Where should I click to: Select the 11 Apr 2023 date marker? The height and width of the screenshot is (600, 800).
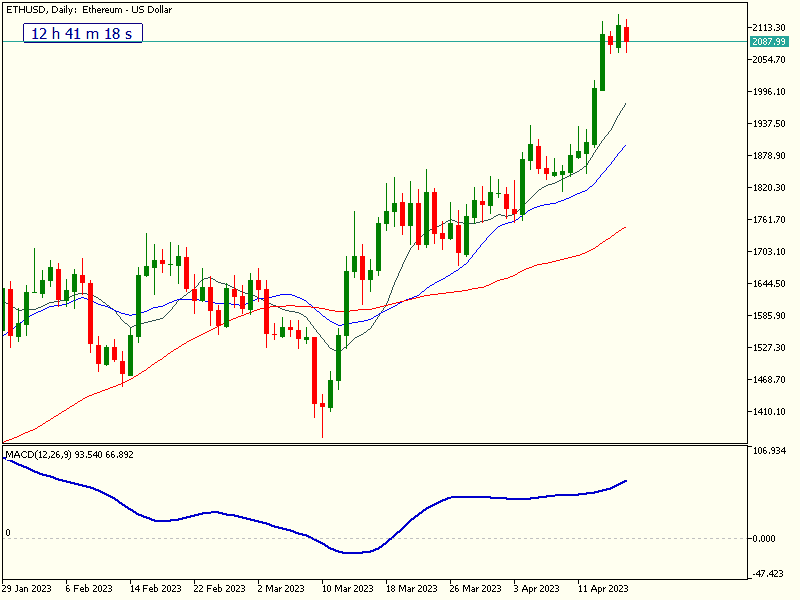(x=603, y=588)
